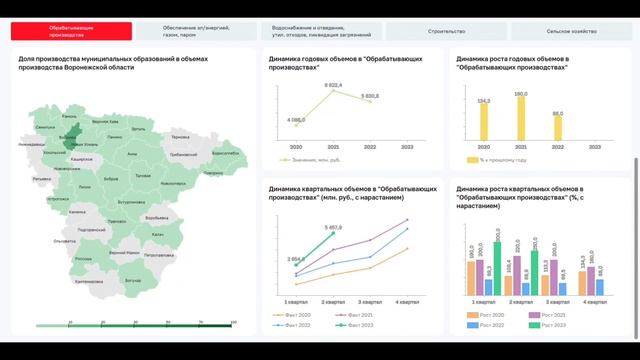Screen dimensions: 640x360
Task: Click the Россошь district on the map
Action: [x=83, y=259]
